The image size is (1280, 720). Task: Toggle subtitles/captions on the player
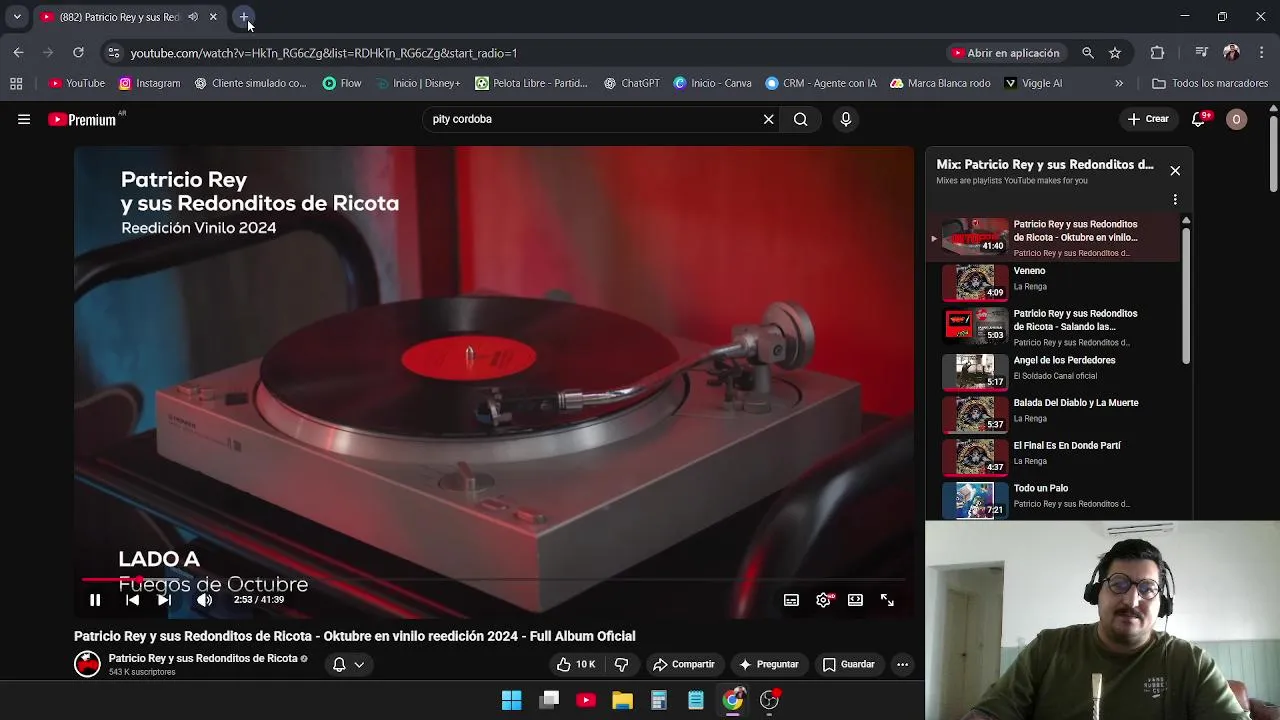791,600
